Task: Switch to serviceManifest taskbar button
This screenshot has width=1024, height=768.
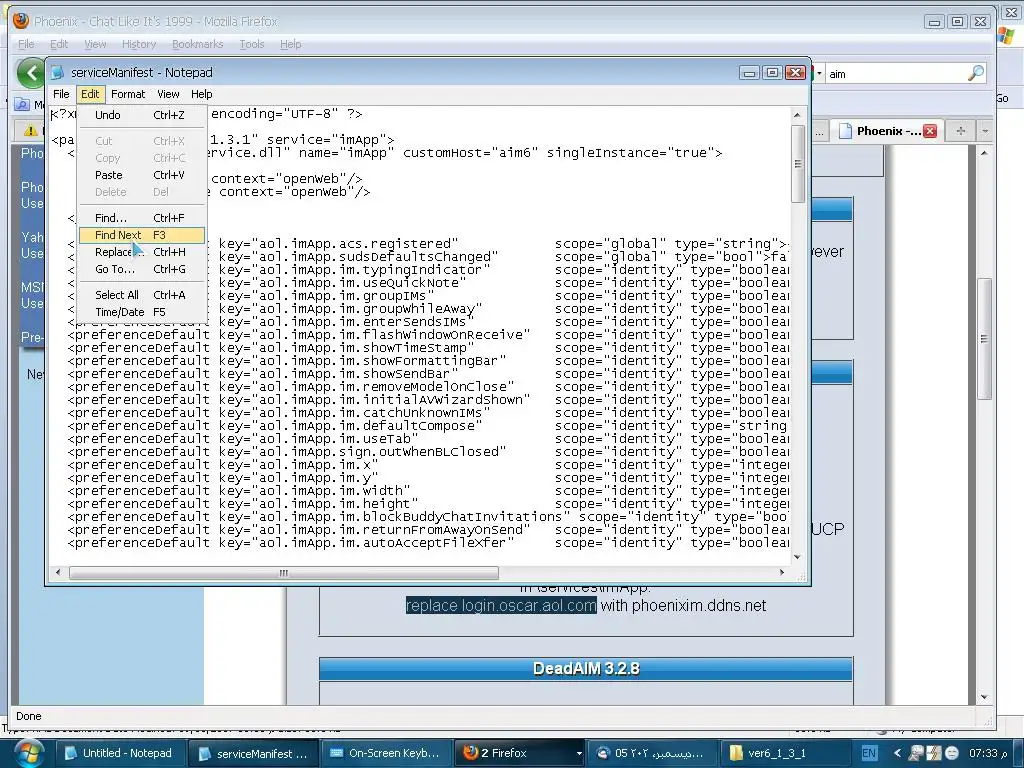Action: tap(253, 754)
